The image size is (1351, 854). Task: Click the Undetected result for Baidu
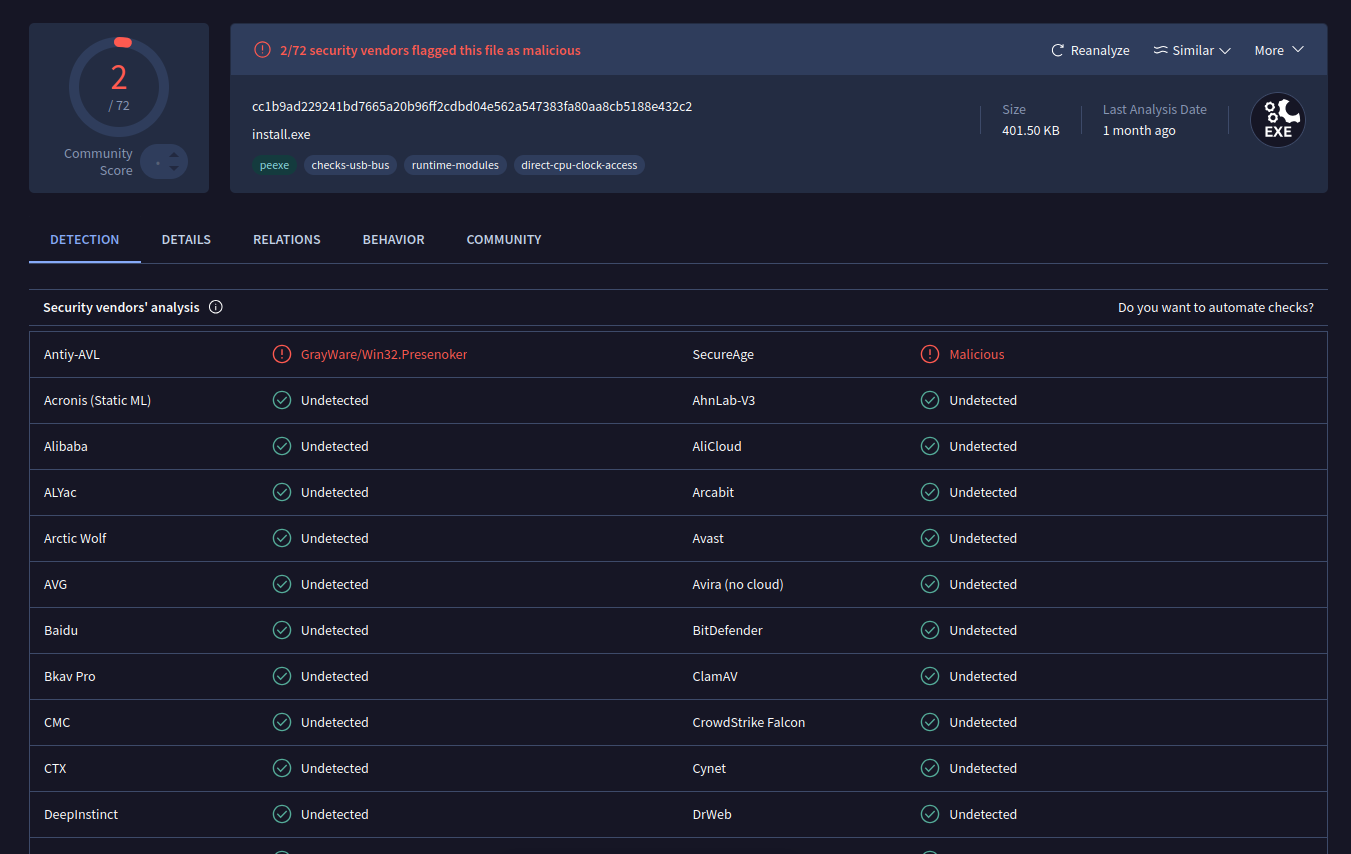click(x=335, y=630)
